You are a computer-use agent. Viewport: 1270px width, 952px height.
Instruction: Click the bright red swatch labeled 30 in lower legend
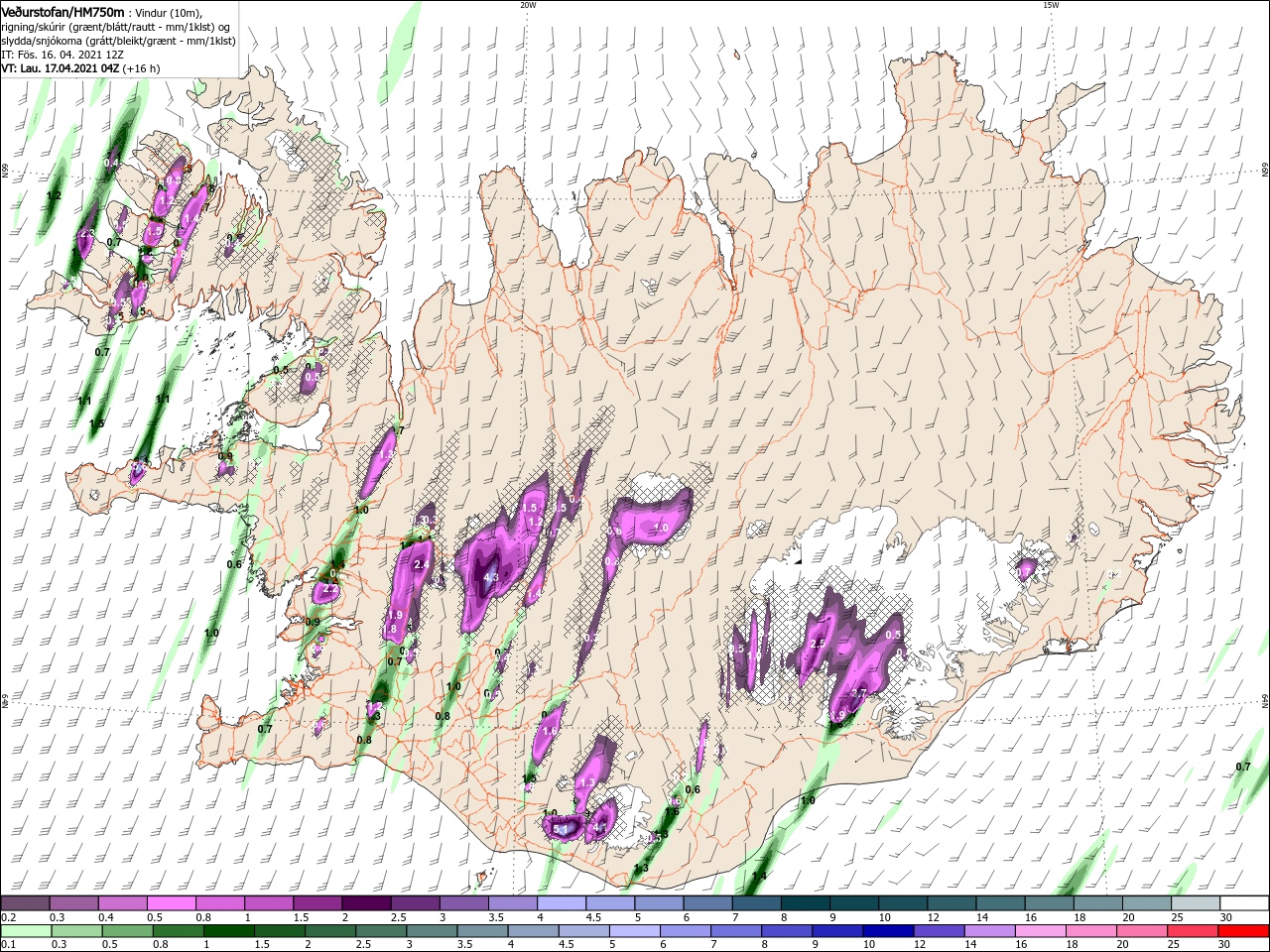pyautogui.click(x=1242, y=931)
